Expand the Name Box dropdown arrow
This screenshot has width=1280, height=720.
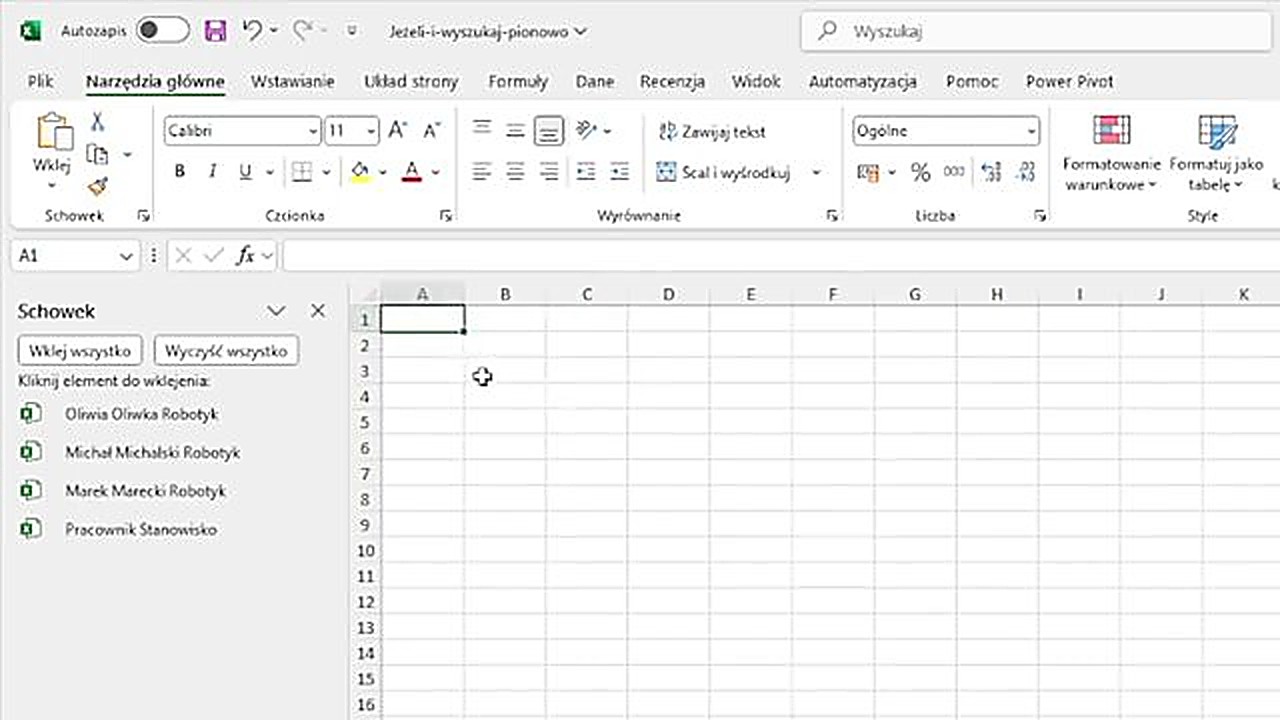pos(126,256)
